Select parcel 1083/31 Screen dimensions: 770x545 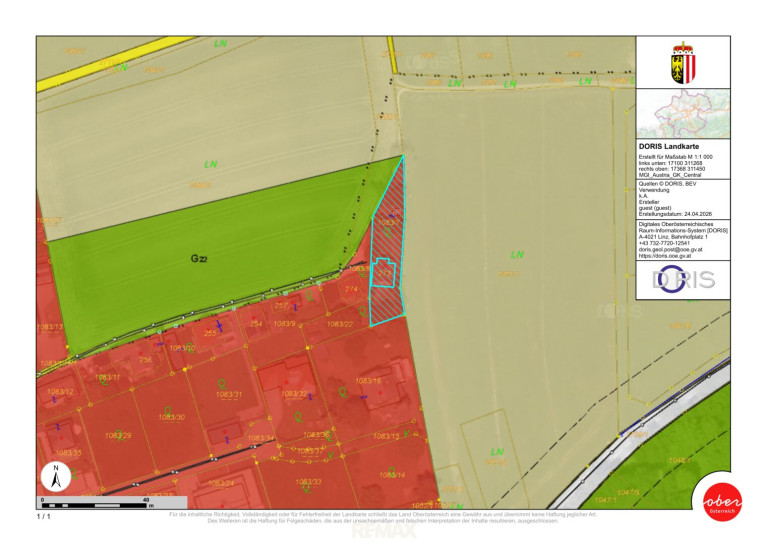pyautogui.click(x=229, y=395)
